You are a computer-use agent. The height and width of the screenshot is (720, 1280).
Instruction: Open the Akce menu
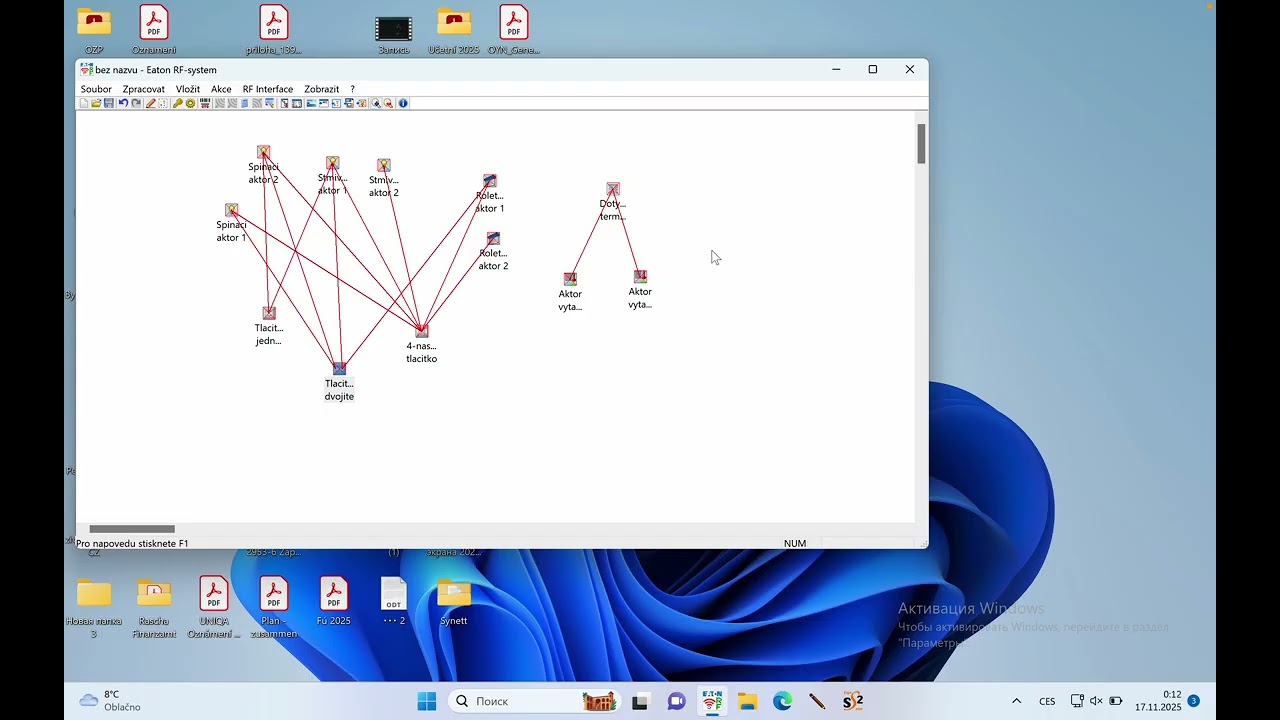click(x=221, y=89)
